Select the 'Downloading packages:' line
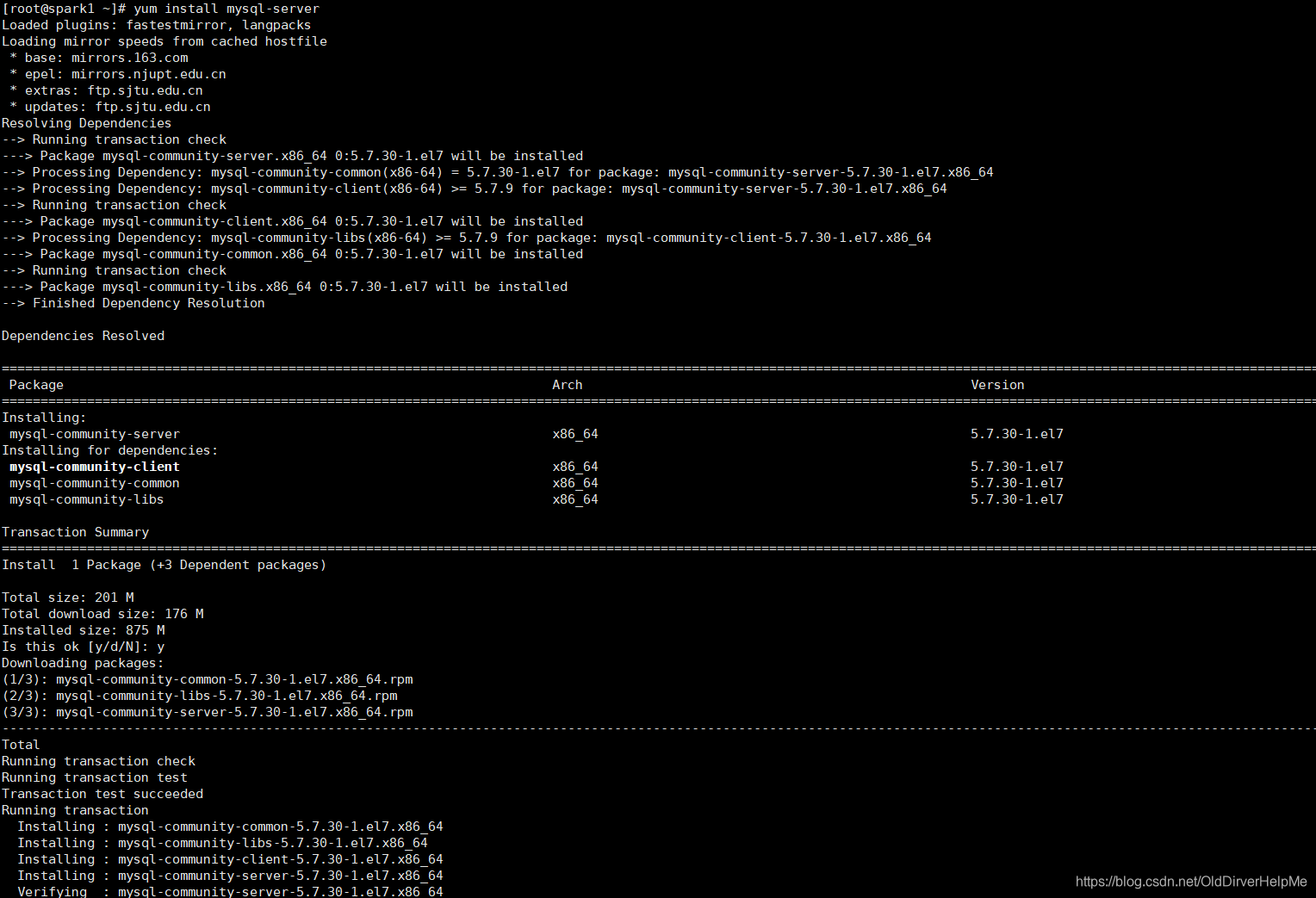Image resolution: width=1316 pixels, height=898 pixels. click(83, 663)
